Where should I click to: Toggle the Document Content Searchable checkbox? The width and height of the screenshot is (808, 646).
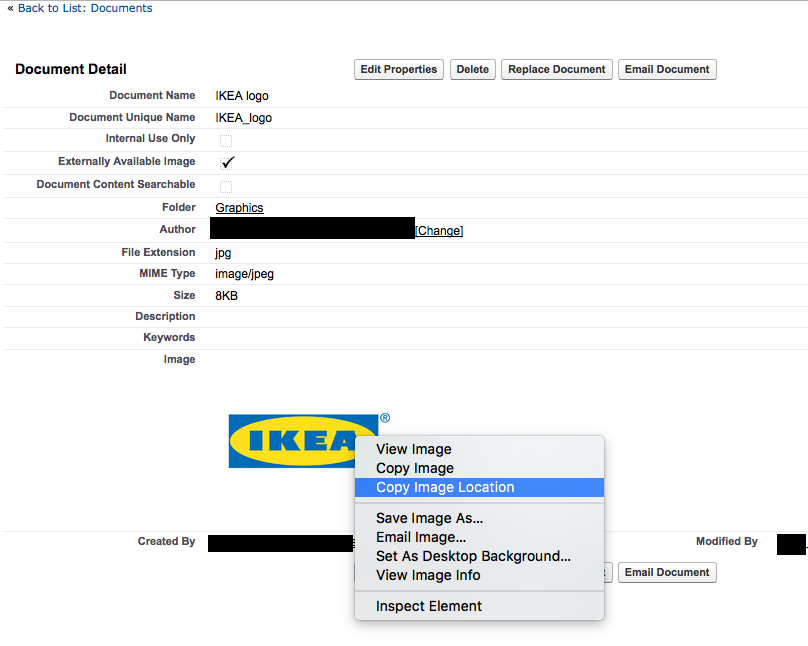coord(226,186)
